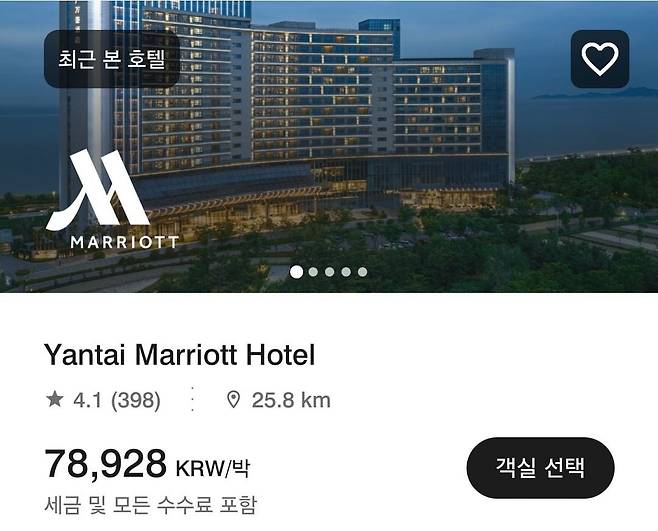Tap 세금 및 모든 수수료 포함 note
Viewport: 658px width, 531px height.
(x=150, y=505)
